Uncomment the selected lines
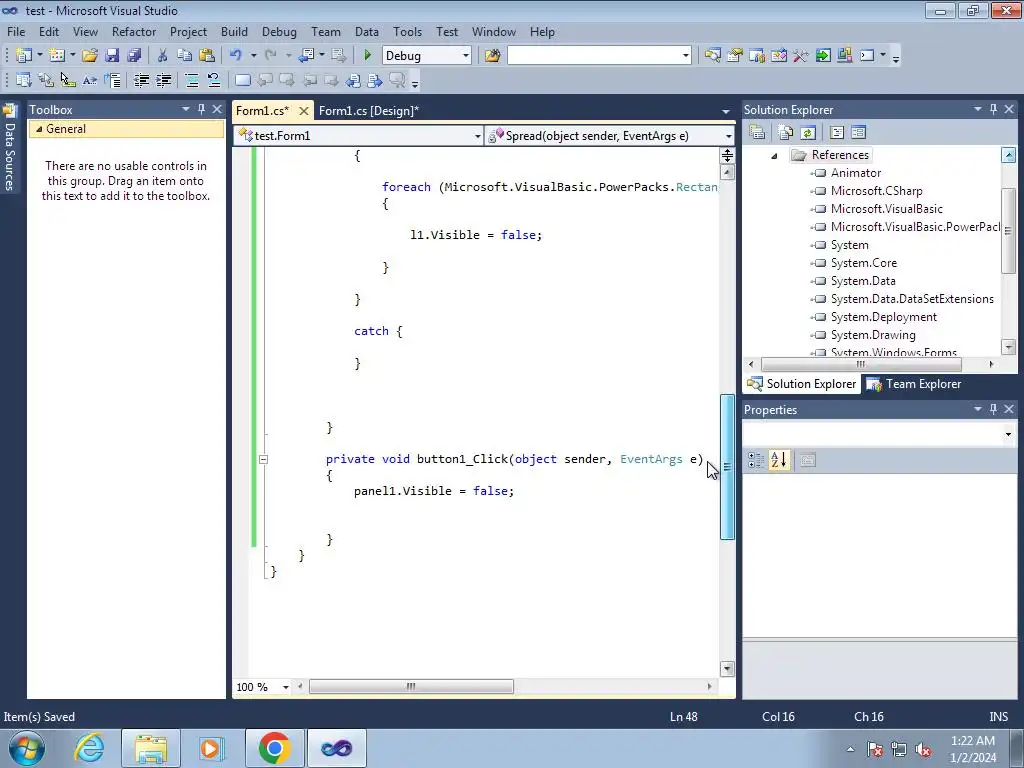 [214, 80]
